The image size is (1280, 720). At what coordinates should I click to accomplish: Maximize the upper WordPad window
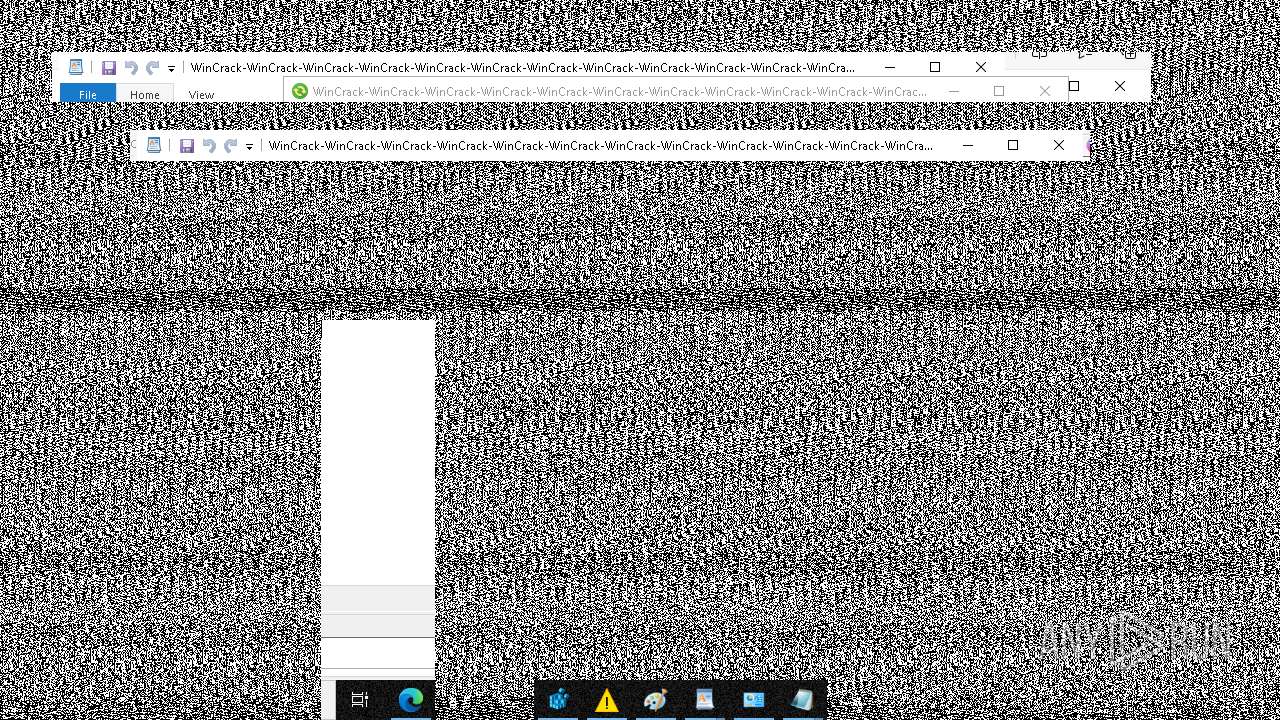[935, 67]
